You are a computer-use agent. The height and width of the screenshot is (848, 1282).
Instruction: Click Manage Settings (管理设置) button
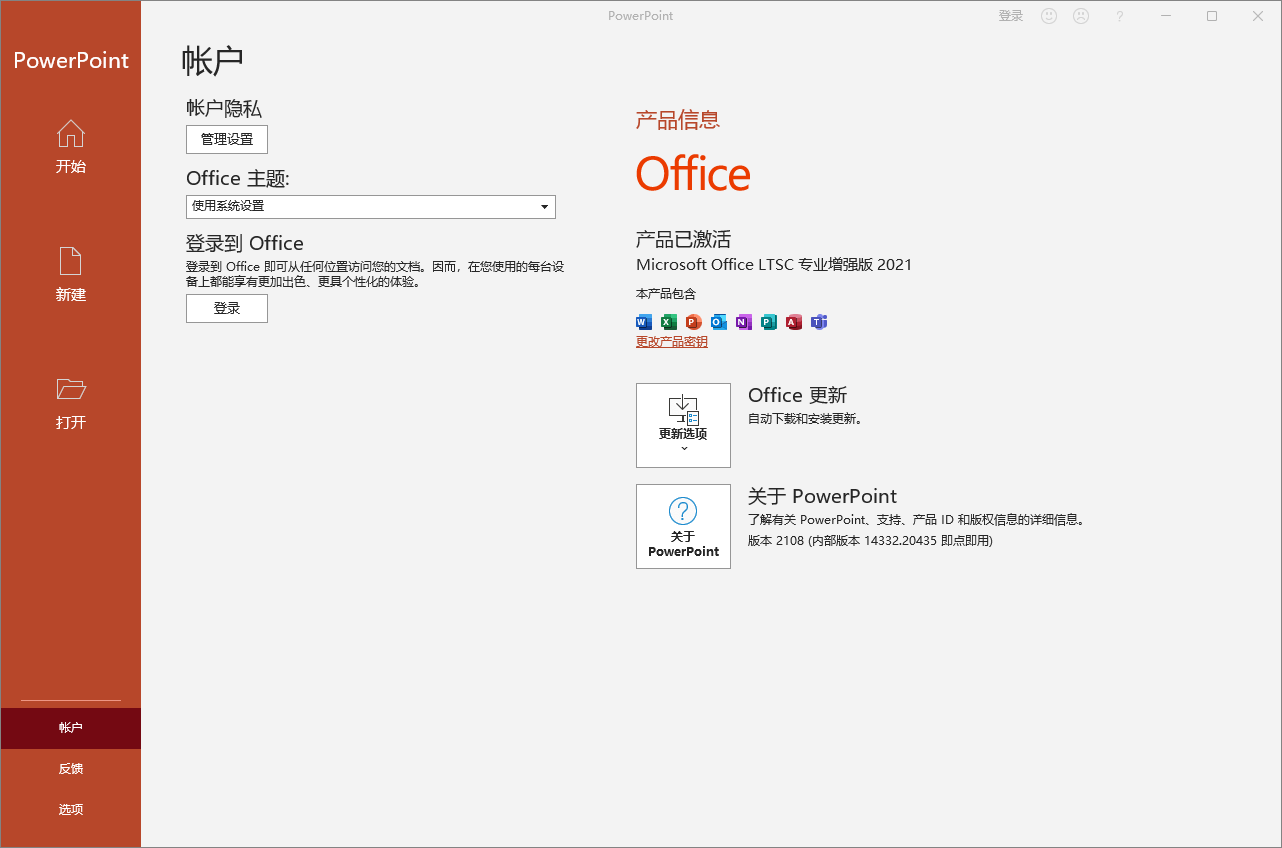(227, 139)
